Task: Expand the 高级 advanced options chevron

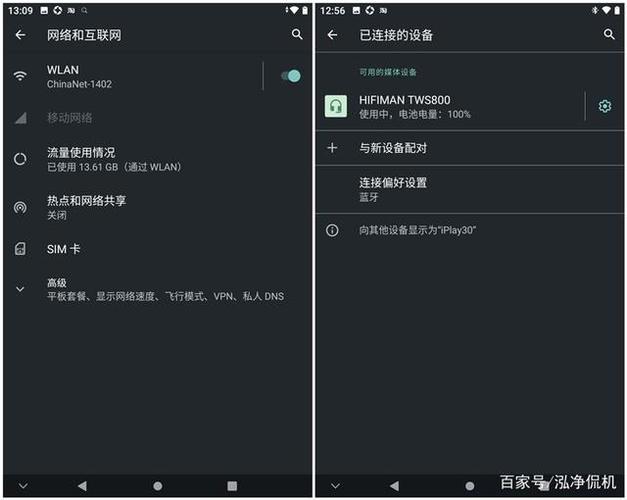Action: click(x=20, y=289)
